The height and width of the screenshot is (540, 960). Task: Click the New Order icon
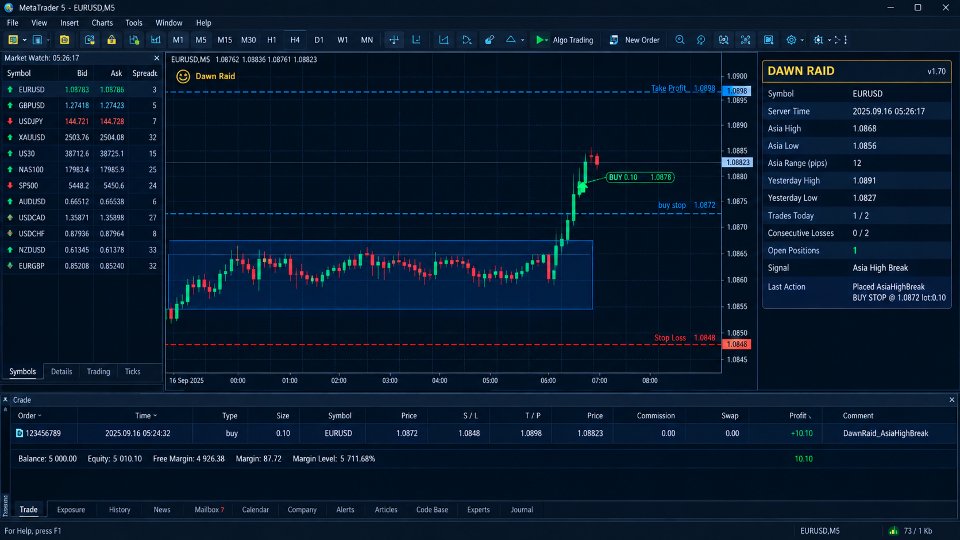(613, 40)
